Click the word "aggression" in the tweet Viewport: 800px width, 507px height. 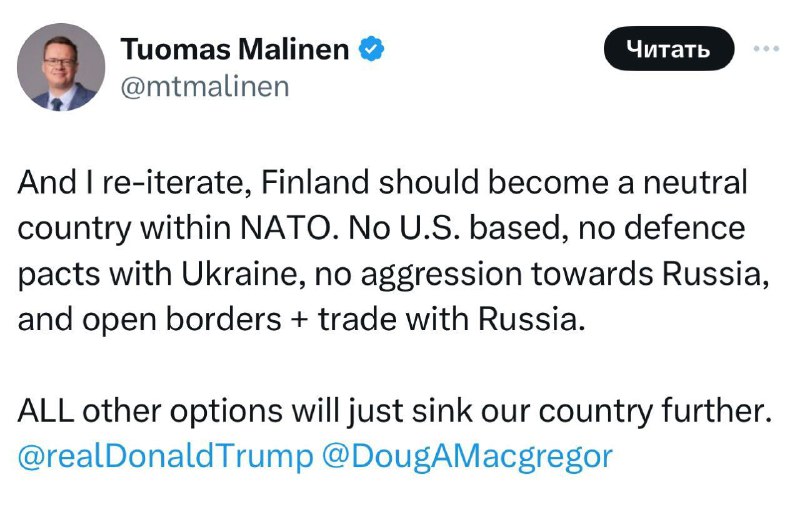pyautogui.click(x=441, y=275)
